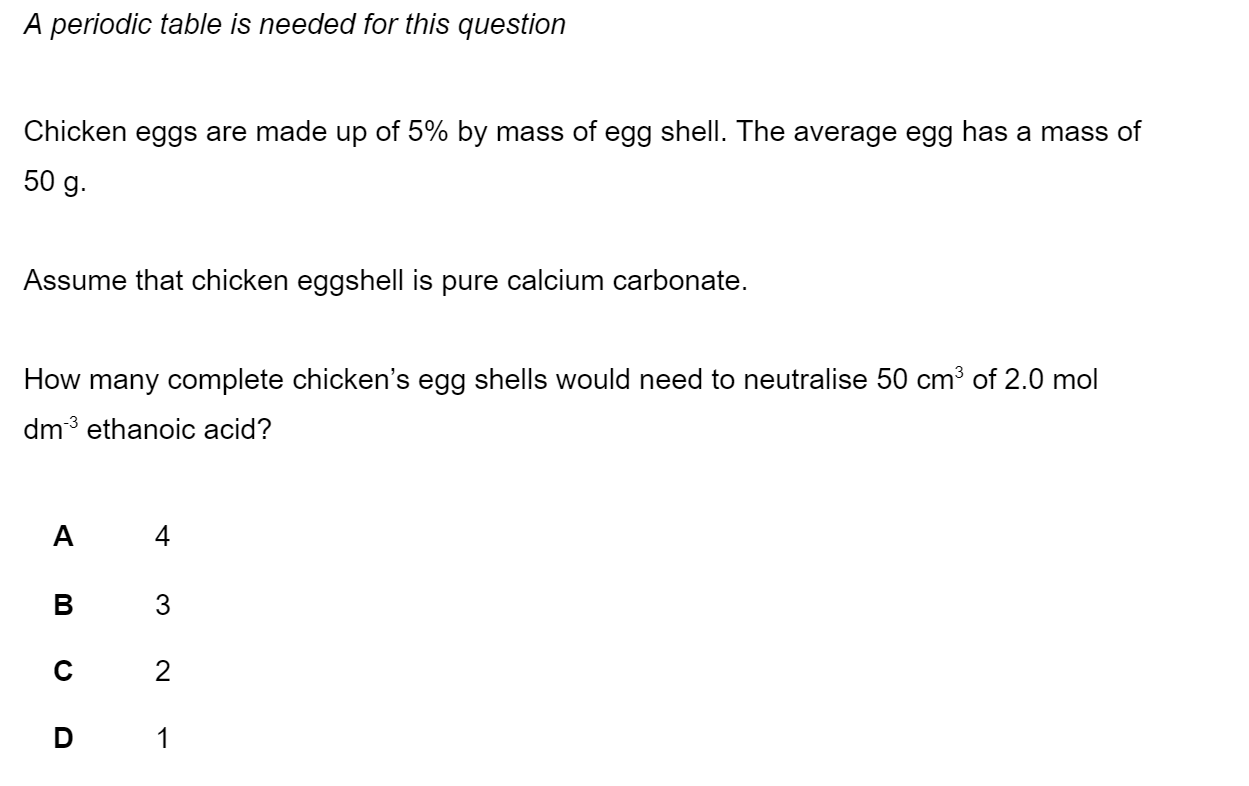Select answer option A
The height and width of the screenshot is (786, 1249).
63,537
